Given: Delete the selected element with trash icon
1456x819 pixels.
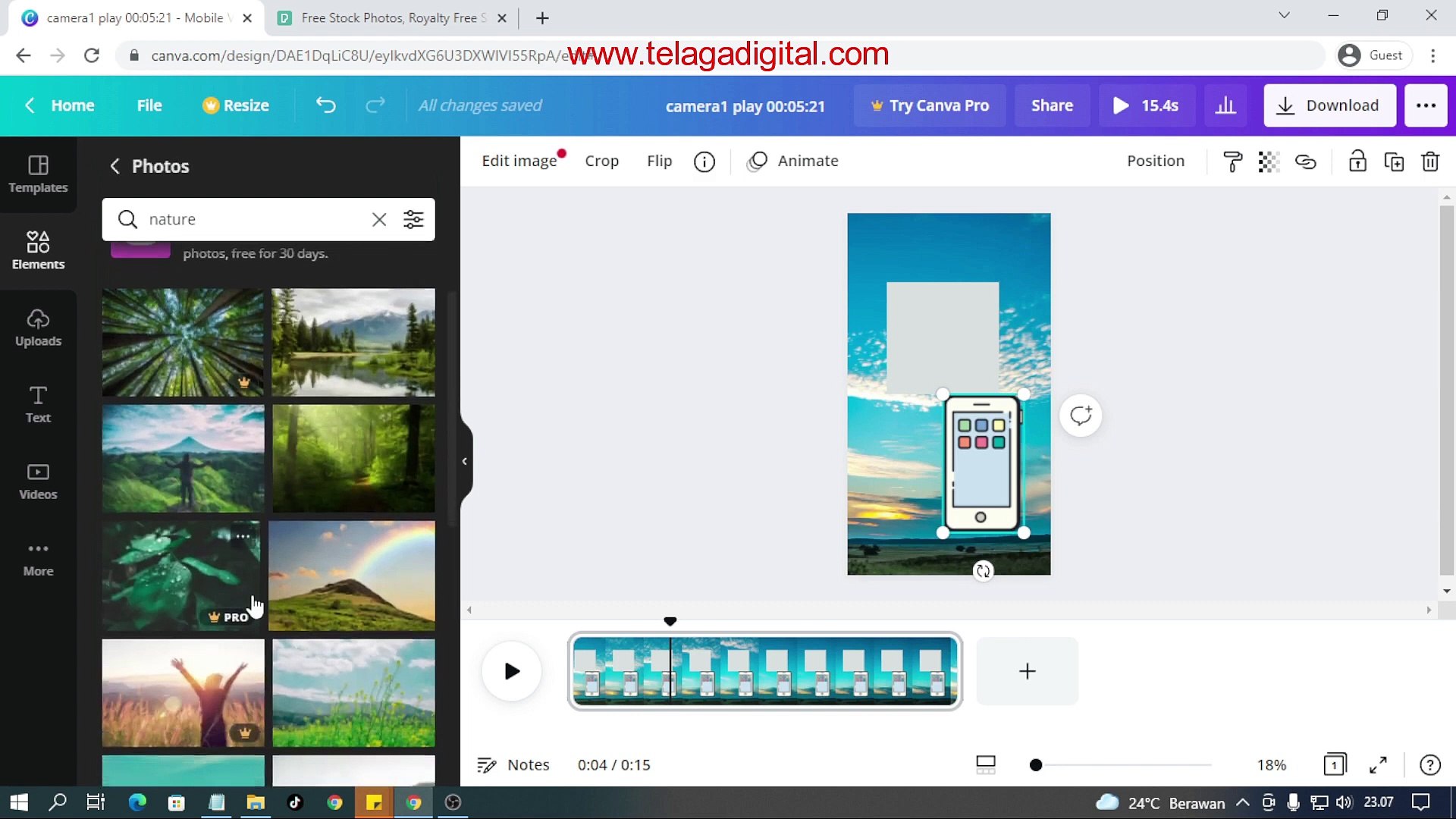Looking at the screenshot, I should [1431, 161].
